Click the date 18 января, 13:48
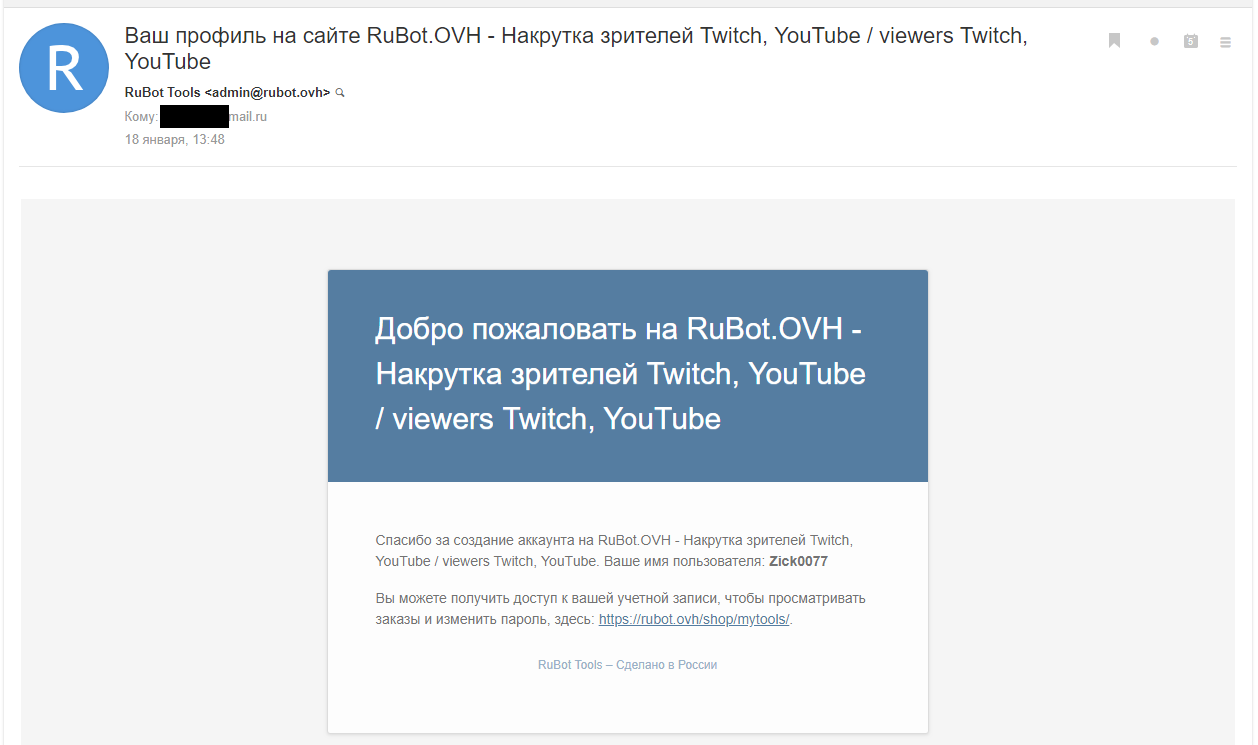The height and width of the screenshot is (745, 1258). tap(174, 140)
